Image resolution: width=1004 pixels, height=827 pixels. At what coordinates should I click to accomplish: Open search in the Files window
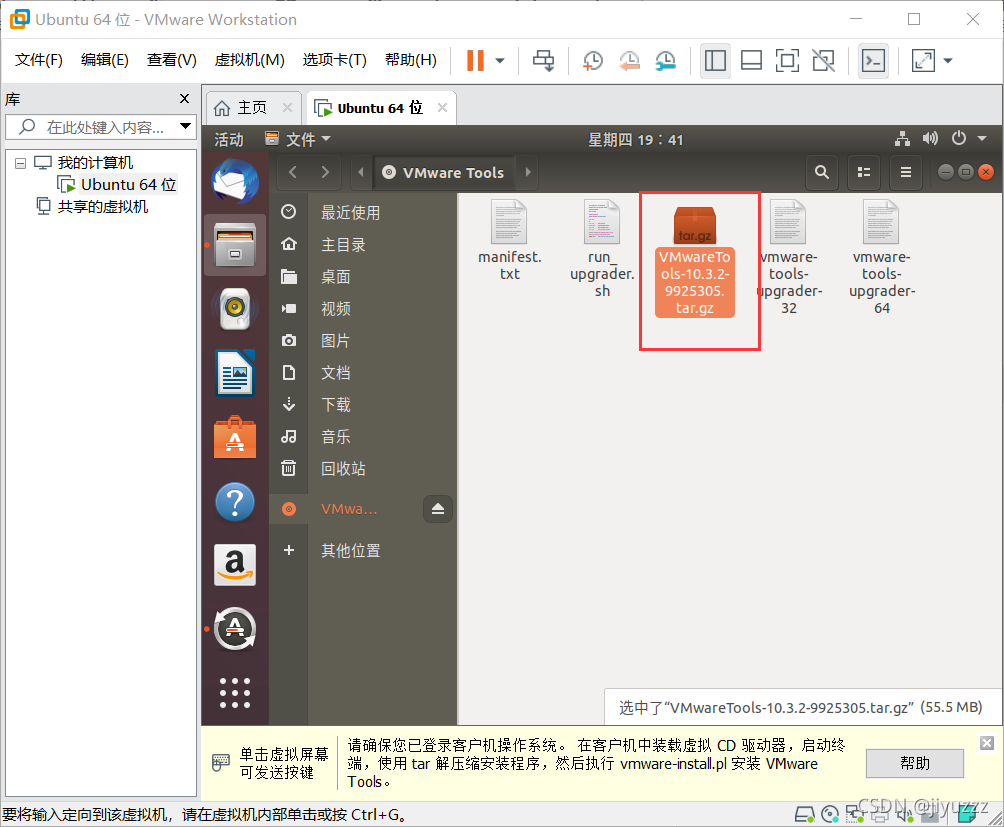(x=821, y=172)
